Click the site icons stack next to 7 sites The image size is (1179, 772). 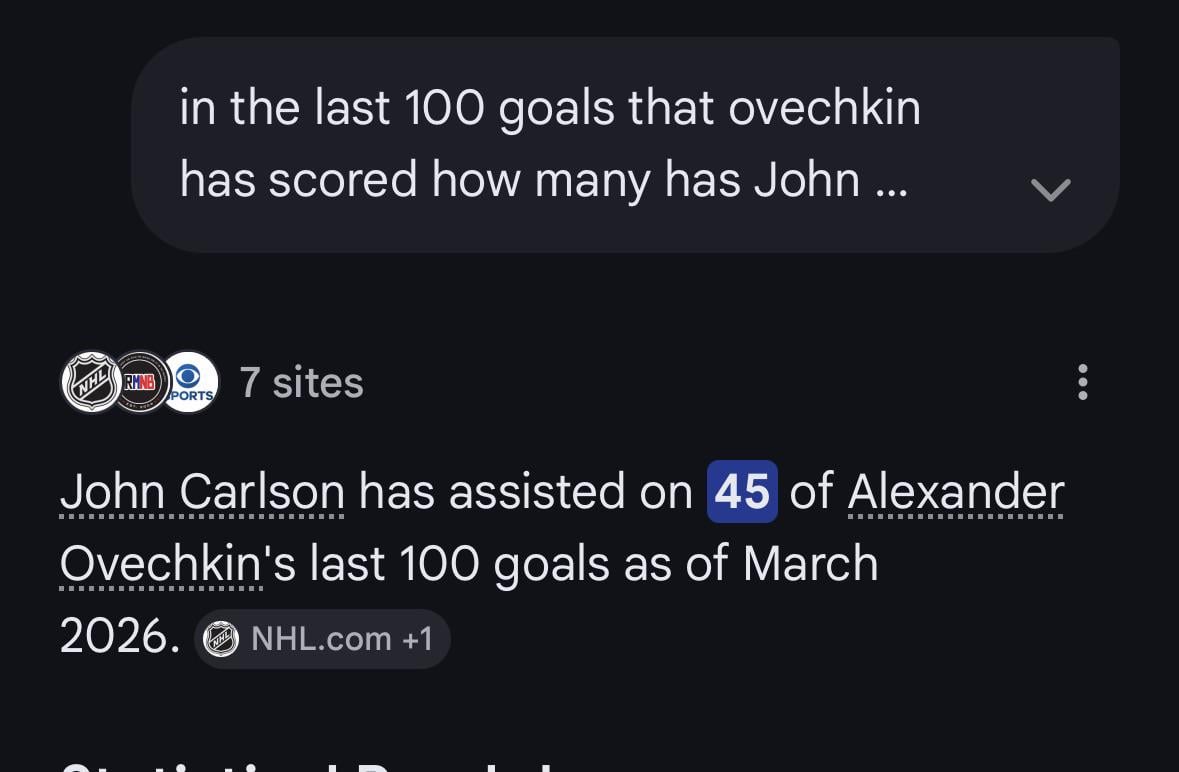coord(139,381)
